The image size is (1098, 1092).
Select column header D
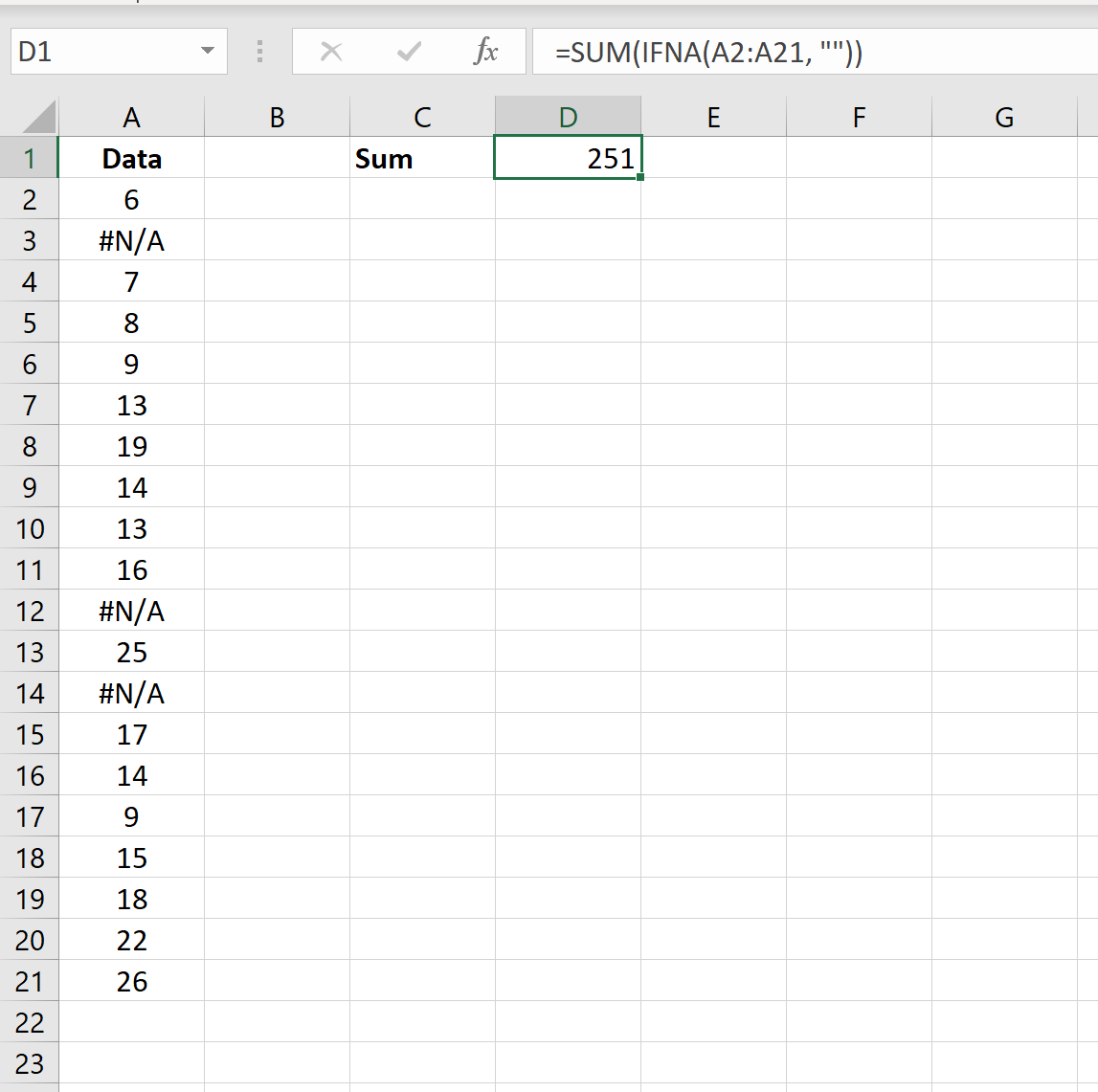(567, 115)
